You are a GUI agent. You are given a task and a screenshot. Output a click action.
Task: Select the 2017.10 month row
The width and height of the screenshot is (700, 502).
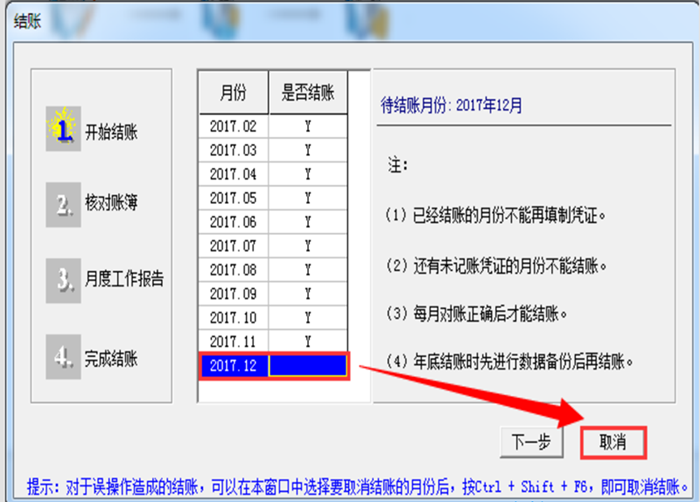(273, 318)
